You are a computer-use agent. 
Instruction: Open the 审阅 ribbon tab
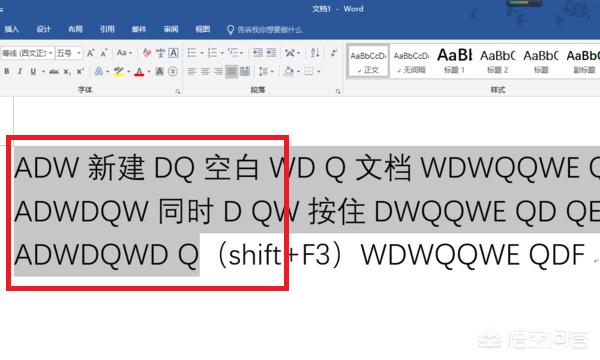click(171, 29)
